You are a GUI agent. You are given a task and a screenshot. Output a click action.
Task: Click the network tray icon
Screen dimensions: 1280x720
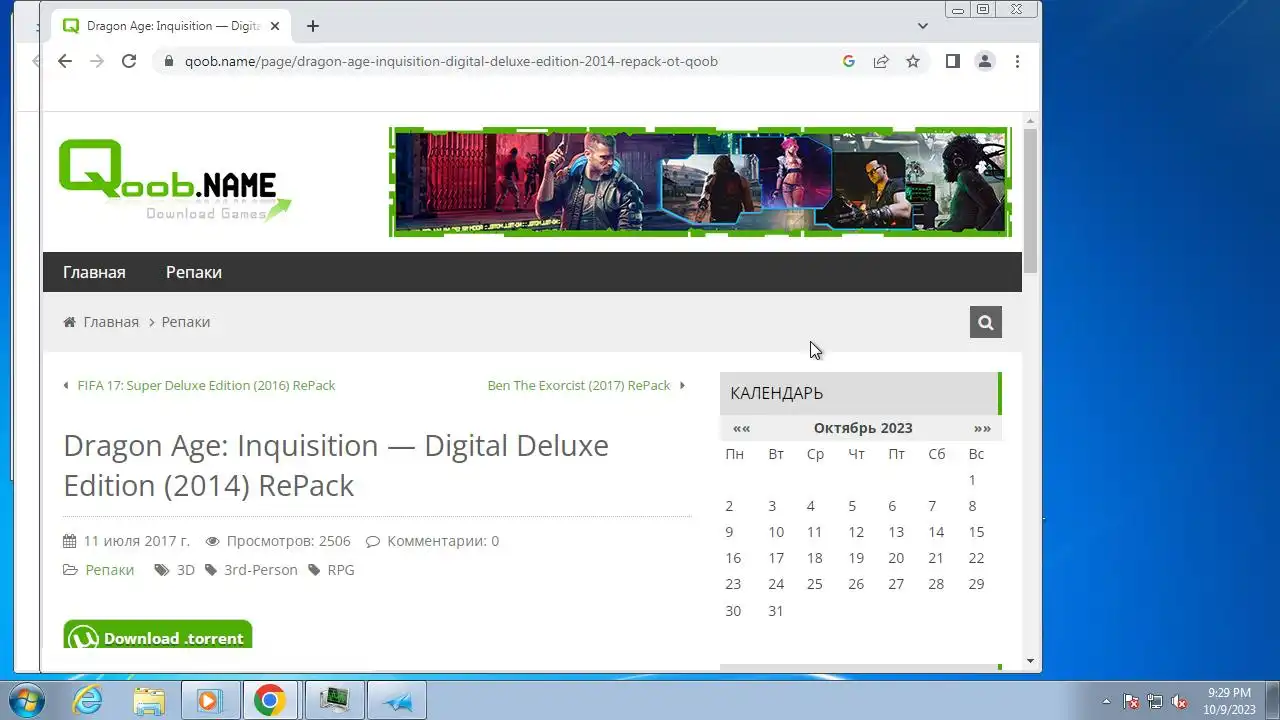(1155, 702)
